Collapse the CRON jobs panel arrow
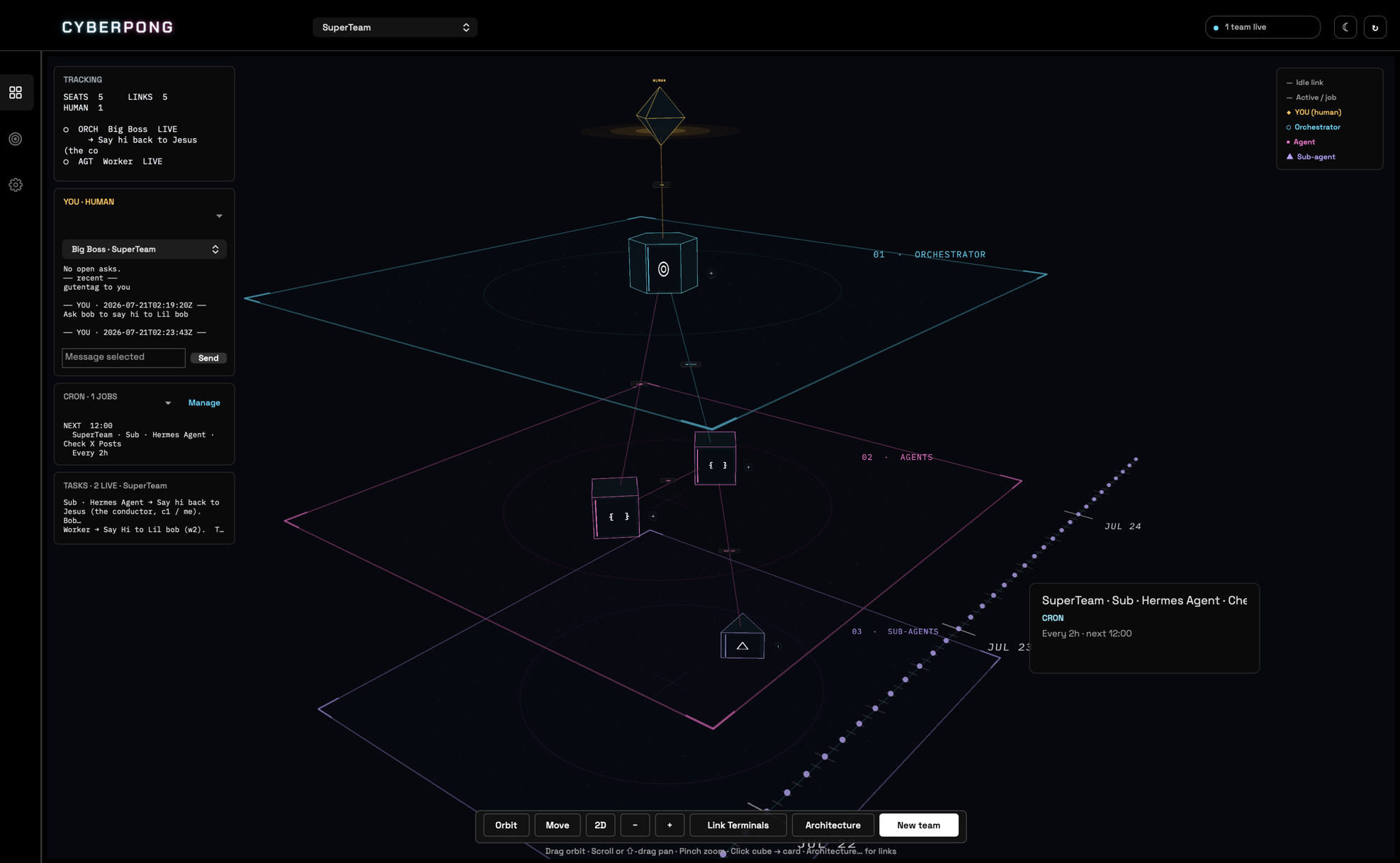 point(168,403)
